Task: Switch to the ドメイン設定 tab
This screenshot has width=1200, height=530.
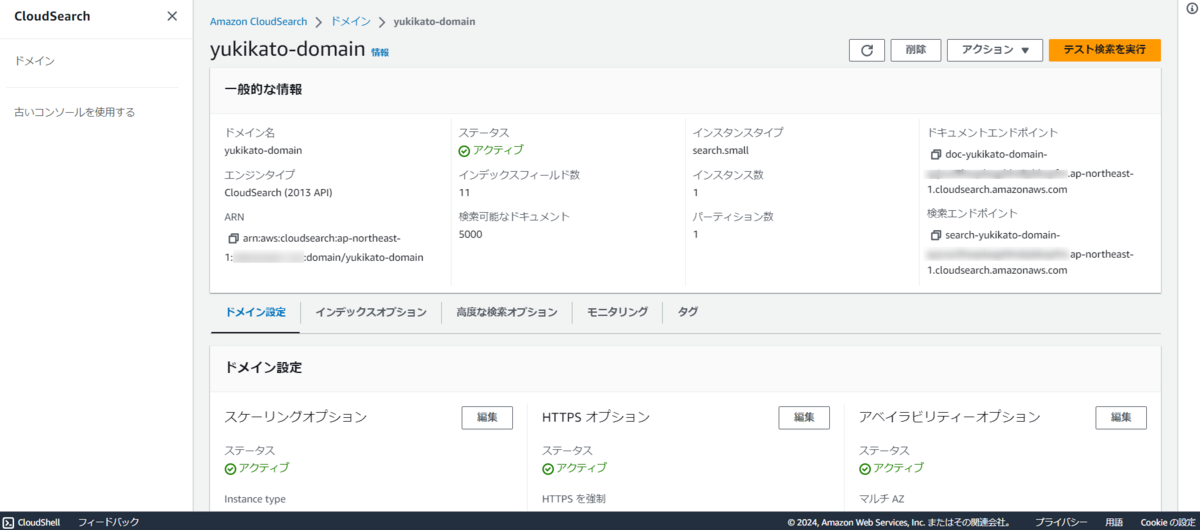Action: 255,312
